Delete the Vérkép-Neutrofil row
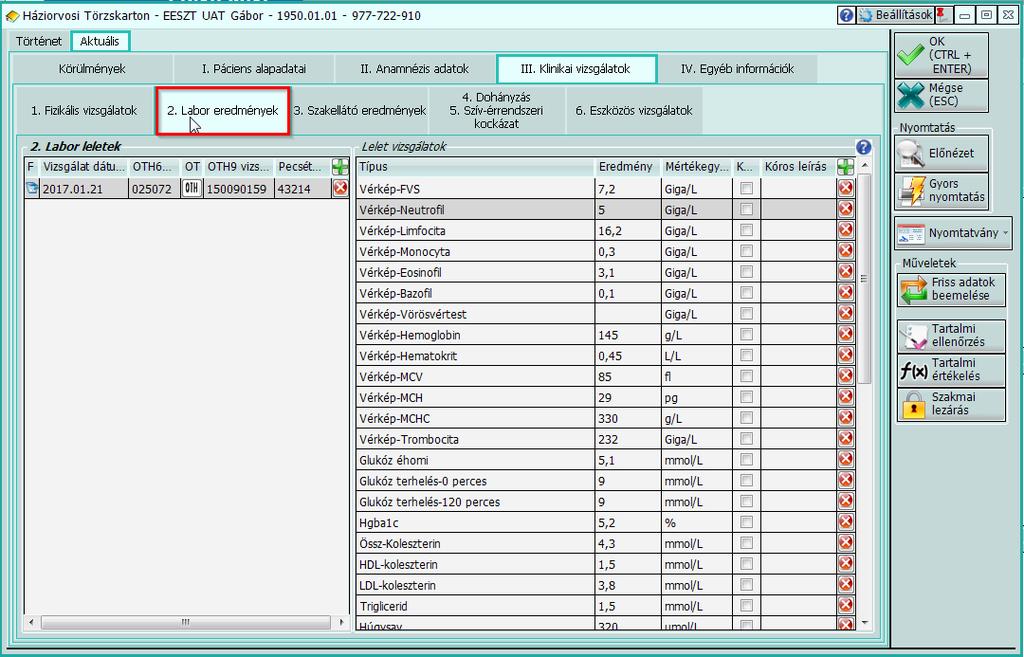The width and height of the screenshot is (1024, 657). click(x=846, y=210)
